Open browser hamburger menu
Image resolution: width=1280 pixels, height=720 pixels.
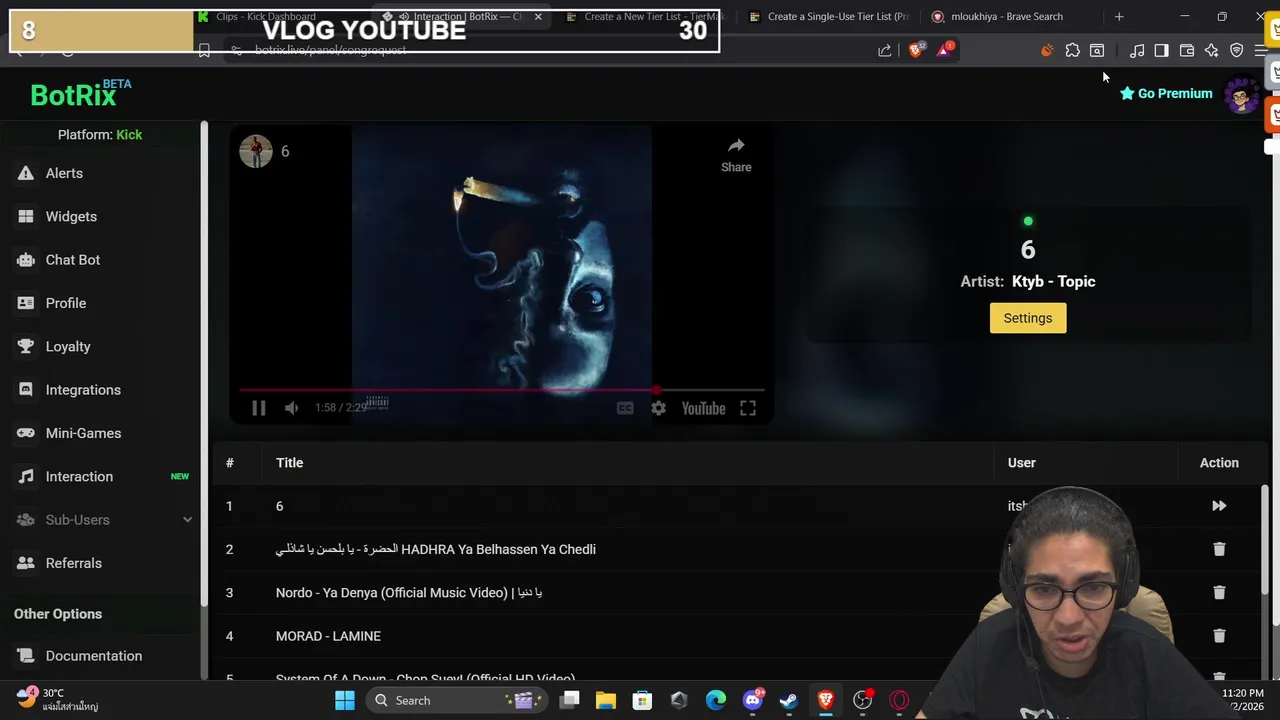click(x=1260, y=50)
